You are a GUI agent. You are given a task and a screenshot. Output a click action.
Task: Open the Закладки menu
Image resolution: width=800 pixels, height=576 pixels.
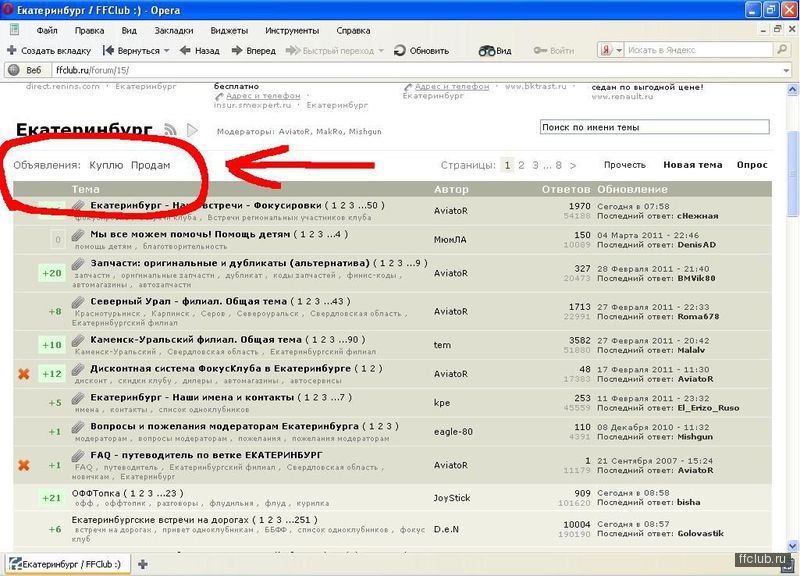click(174, 31)
